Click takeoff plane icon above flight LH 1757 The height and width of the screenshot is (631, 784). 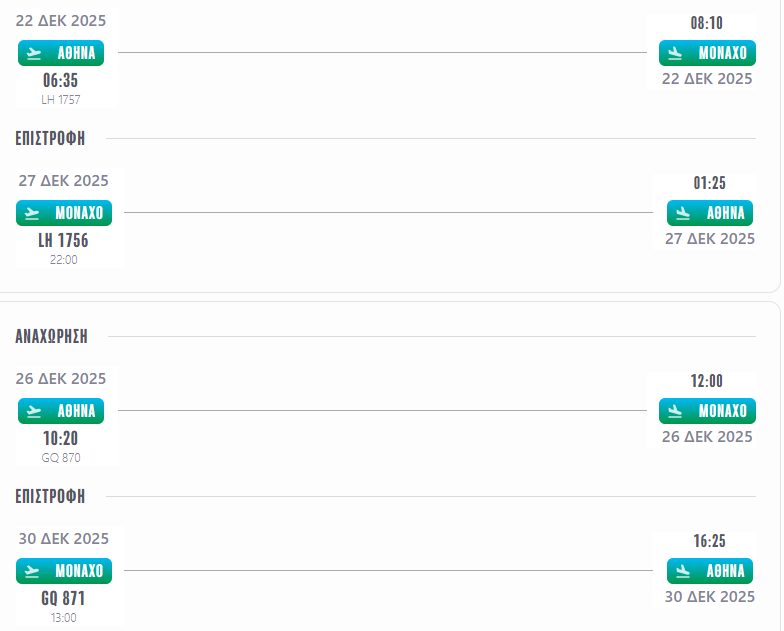point(35,53)
